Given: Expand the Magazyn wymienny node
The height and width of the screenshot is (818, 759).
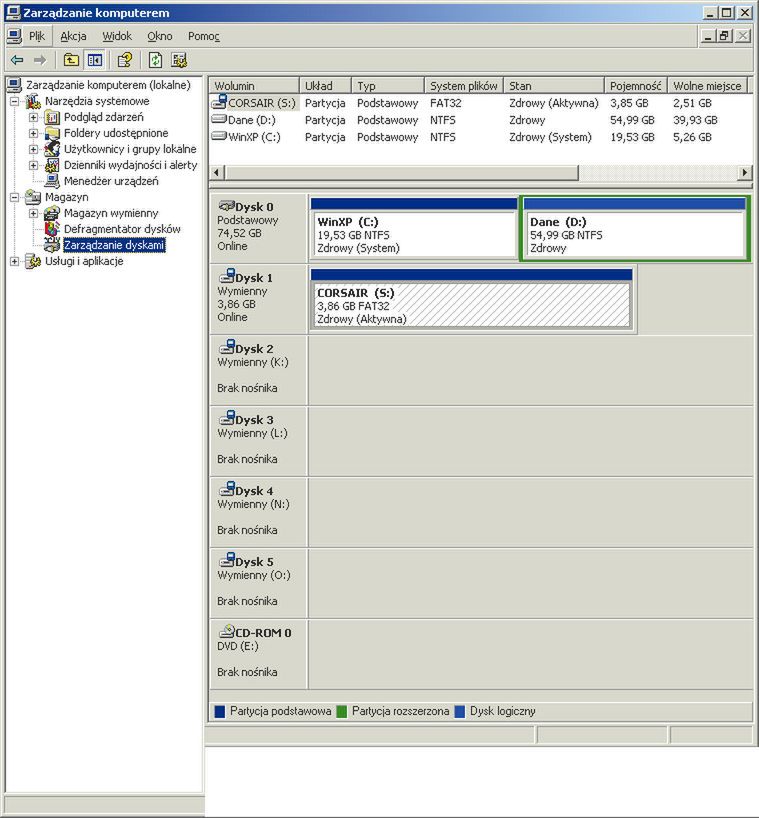Looking at the screenshot, I should (x=33, y=213).
